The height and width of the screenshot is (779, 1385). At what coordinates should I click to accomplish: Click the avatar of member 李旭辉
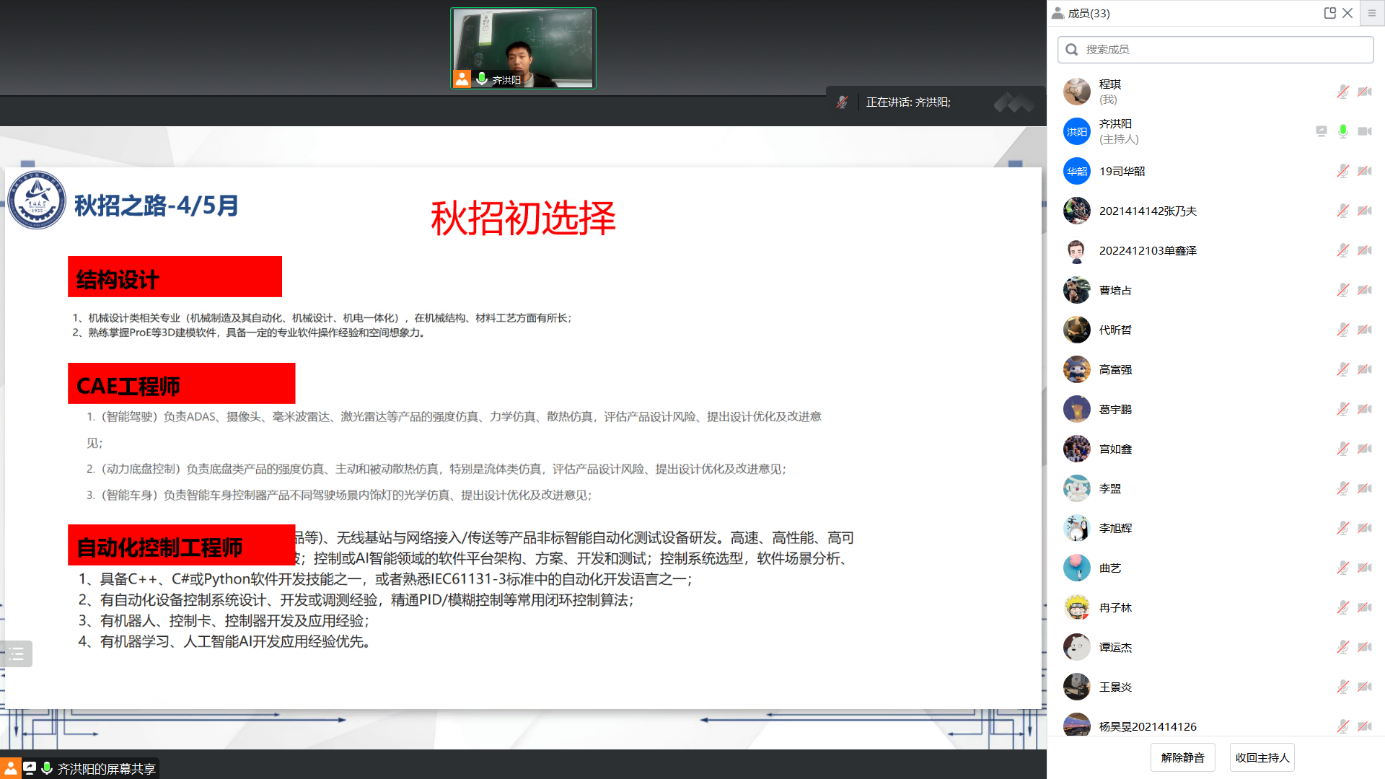1076,528
